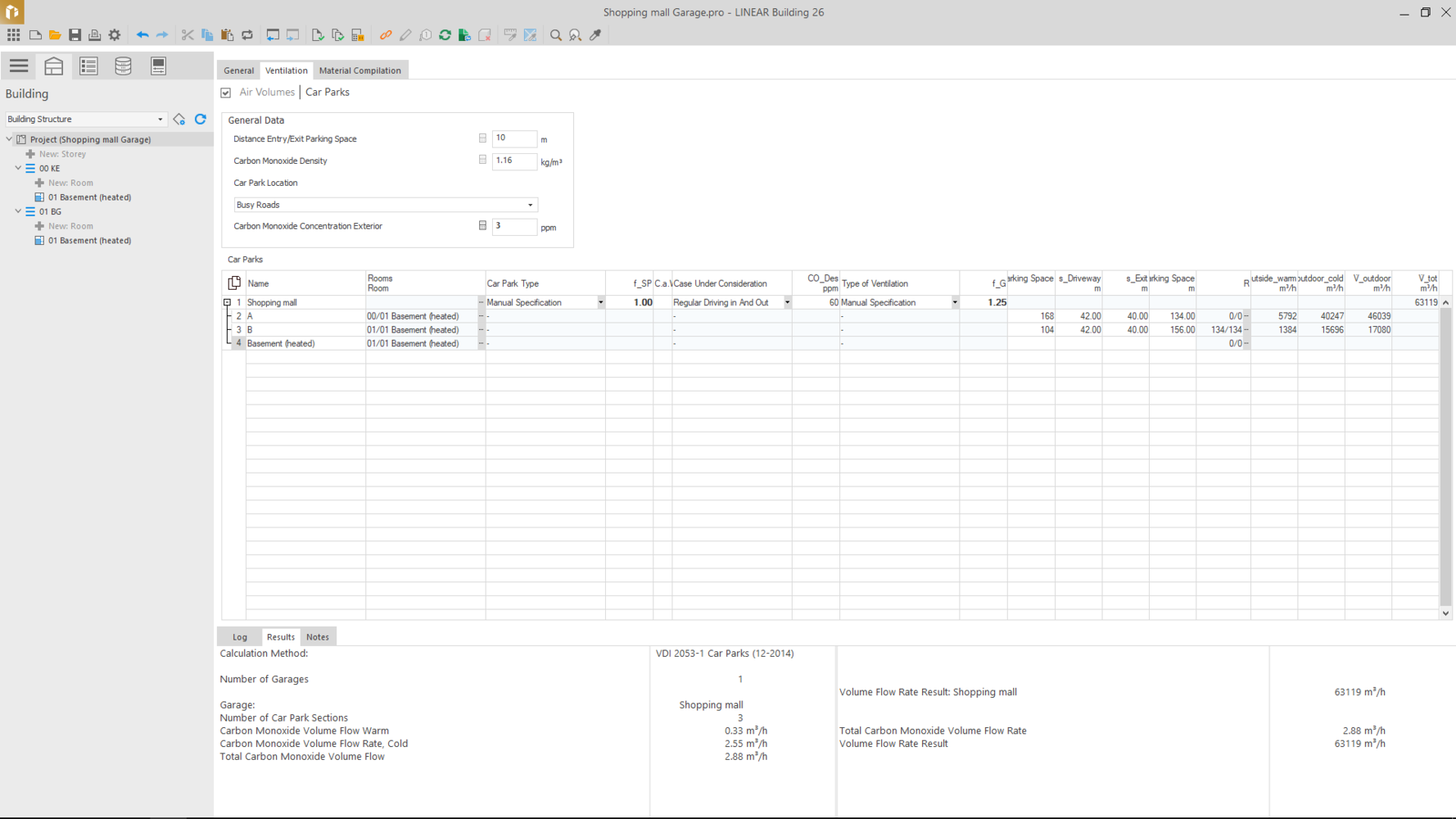Click the Car Parks section link
The image size is (1456, 819).
(x=327, y=93)
